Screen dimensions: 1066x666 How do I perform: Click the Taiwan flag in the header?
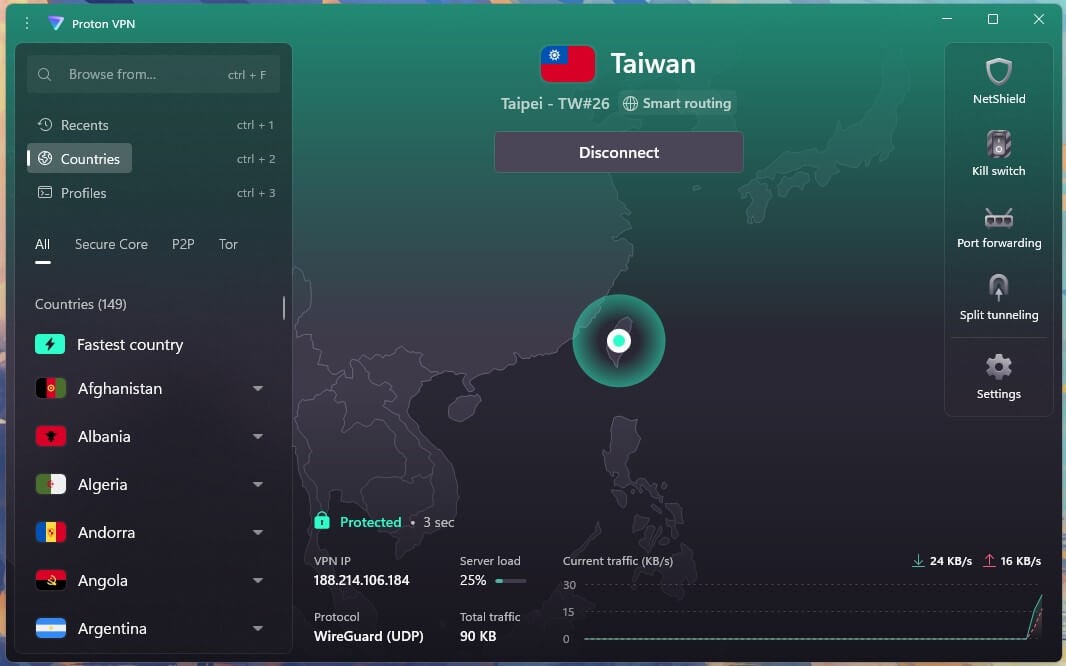pyautogui.click(x=568, y=63)
